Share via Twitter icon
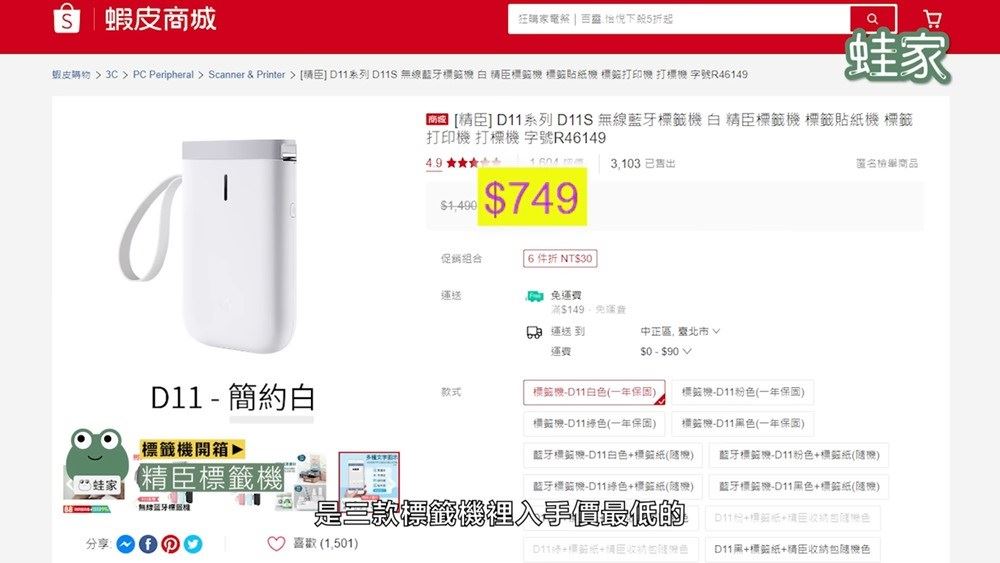The image size is (1000, 563). (193, 544)
